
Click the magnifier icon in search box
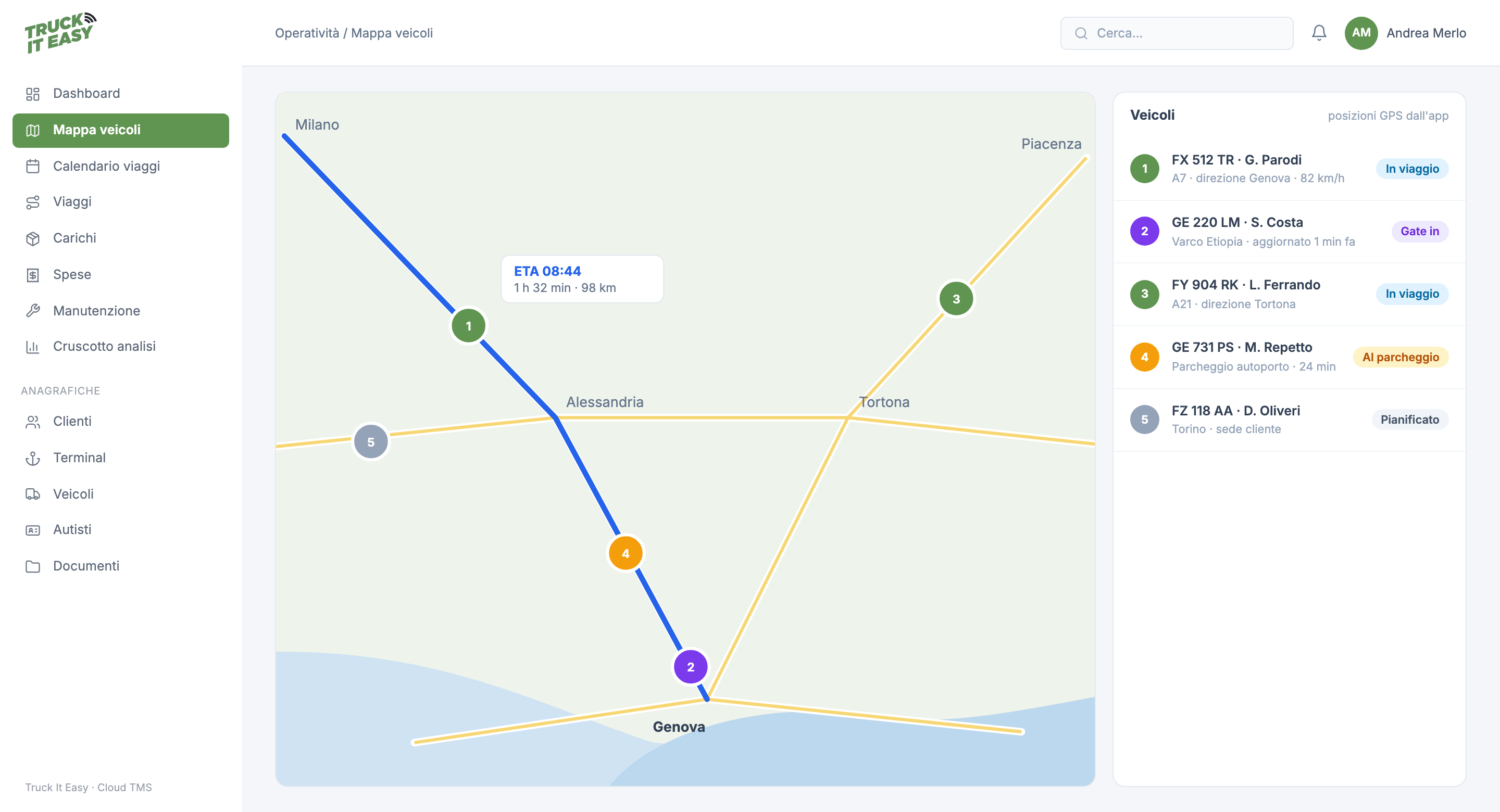(1081, 33)
